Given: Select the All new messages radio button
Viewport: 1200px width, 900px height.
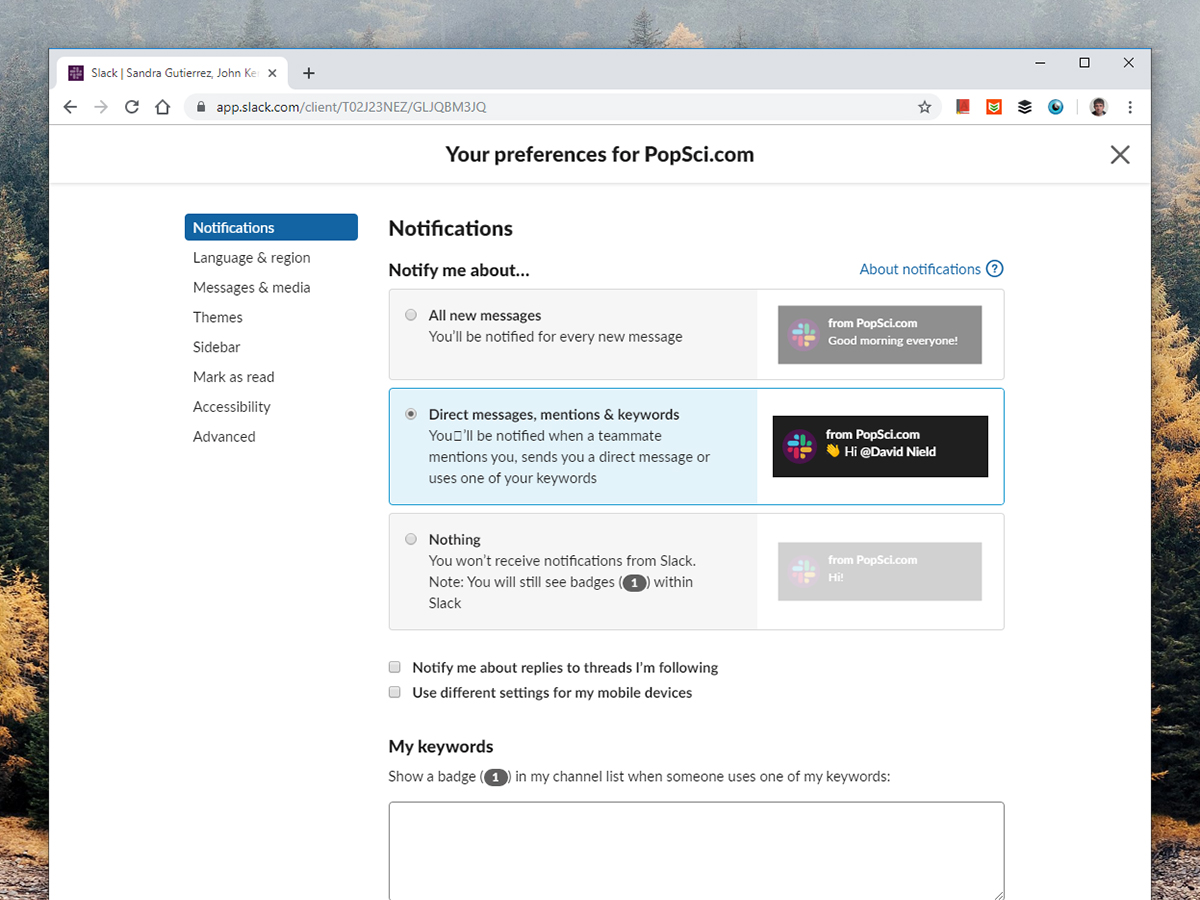Looking at the screenshot, I should click(x=411, y=315).
